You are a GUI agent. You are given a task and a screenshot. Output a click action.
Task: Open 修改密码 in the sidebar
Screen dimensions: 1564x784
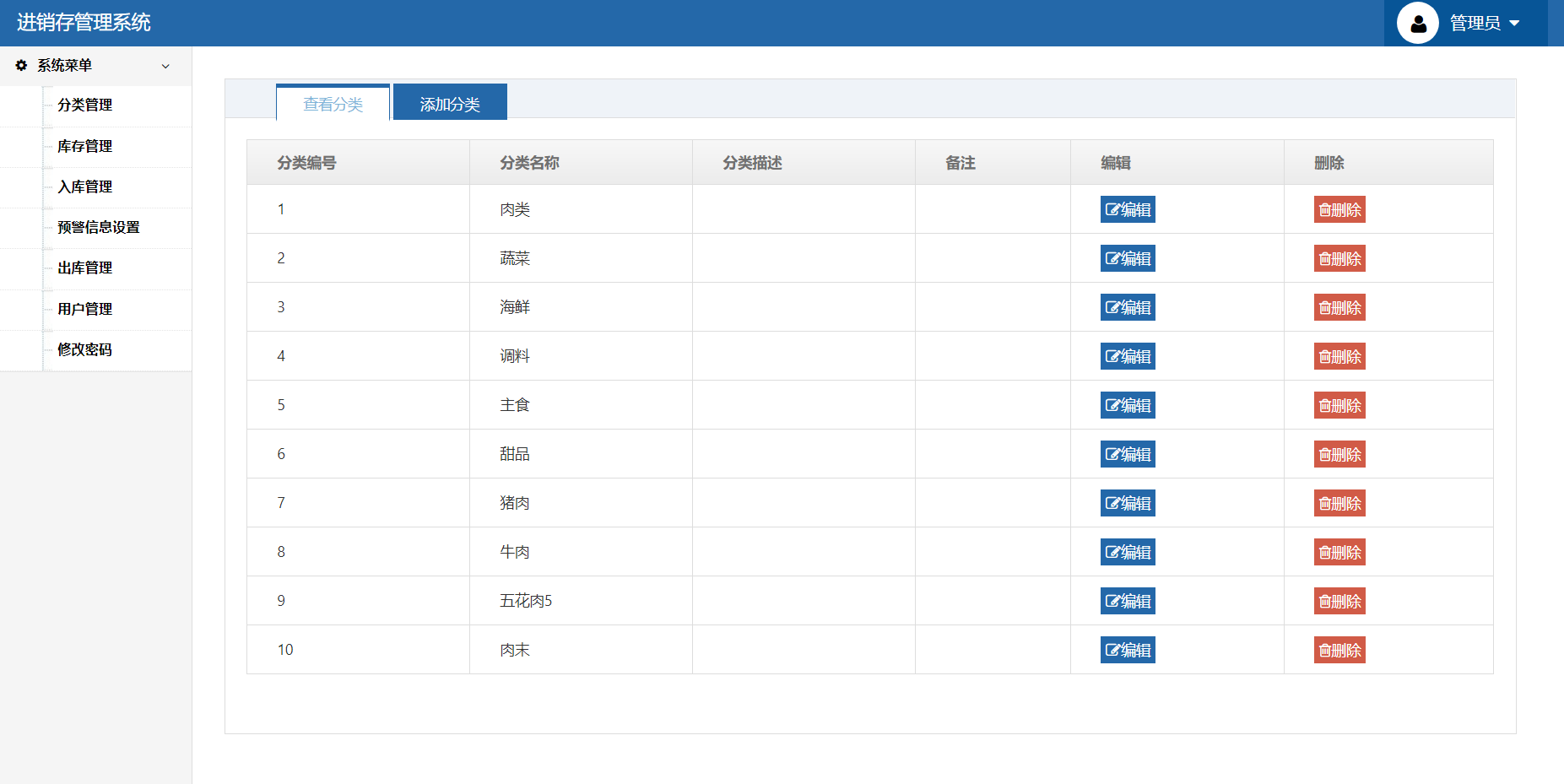point(84,349)
